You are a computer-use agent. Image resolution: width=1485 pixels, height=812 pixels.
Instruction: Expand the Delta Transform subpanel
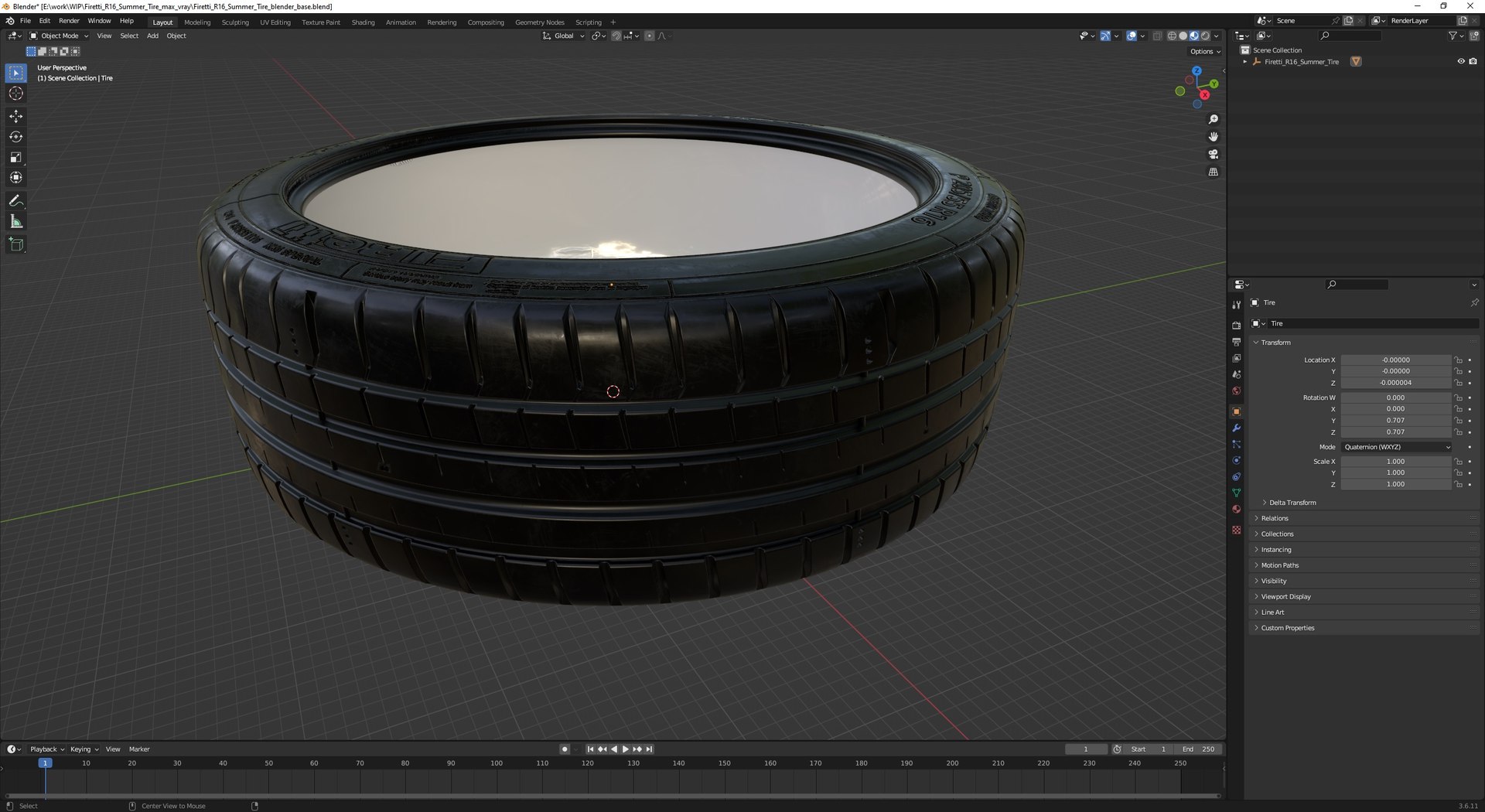coord(1292,503)
